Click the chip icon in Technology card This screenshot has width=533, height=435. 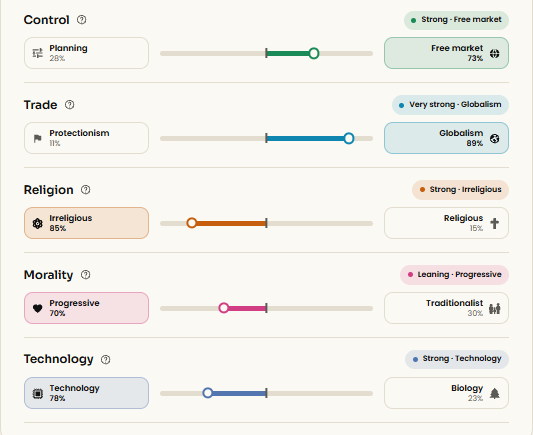pos(38,394)
